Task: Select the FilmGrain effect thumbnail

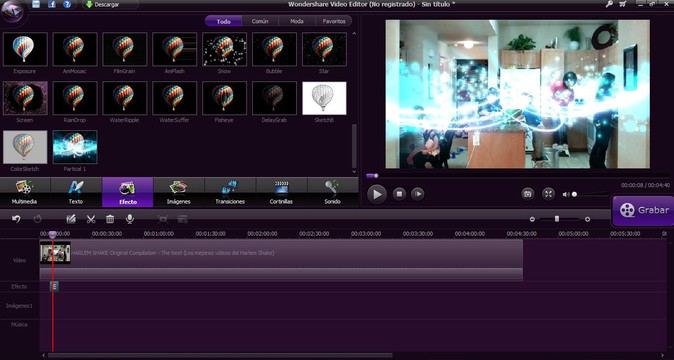Action: tap(125, 49)
